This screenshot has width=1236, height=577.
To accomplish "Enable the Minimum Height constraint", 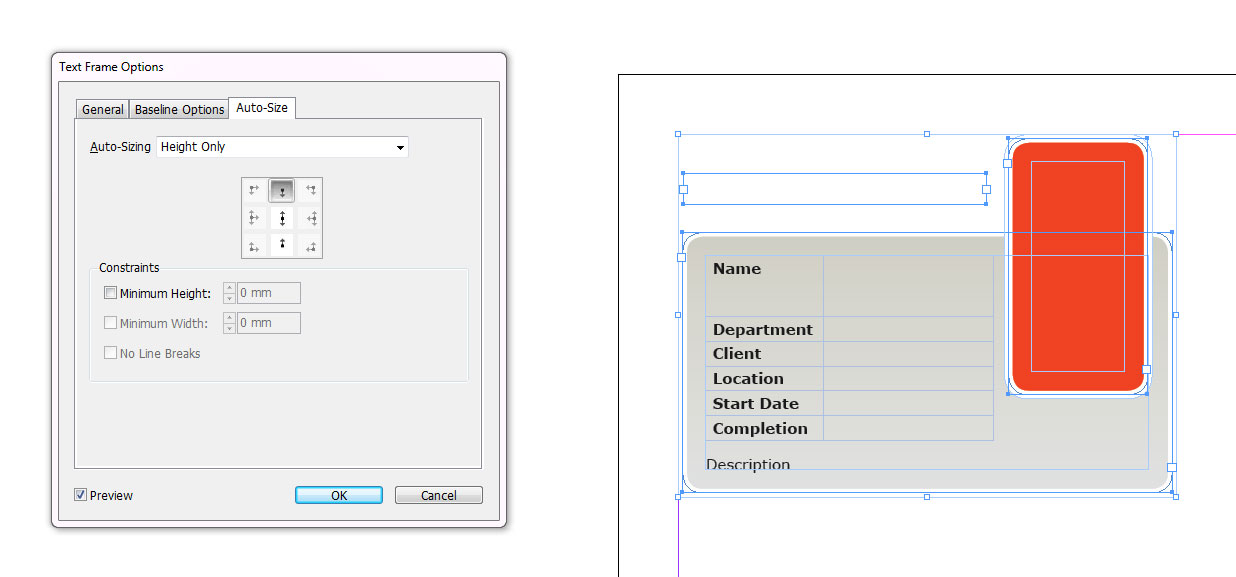I will click(x=111, y=293).
